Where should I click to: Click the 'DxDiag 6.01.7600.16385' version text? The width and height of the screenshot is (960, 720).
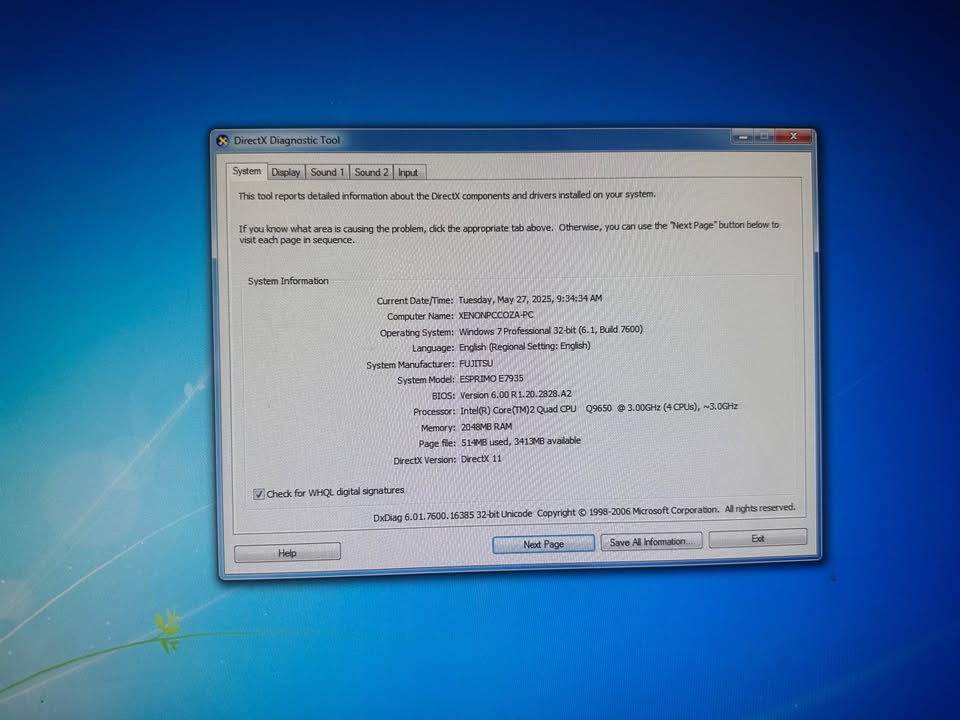424,517
